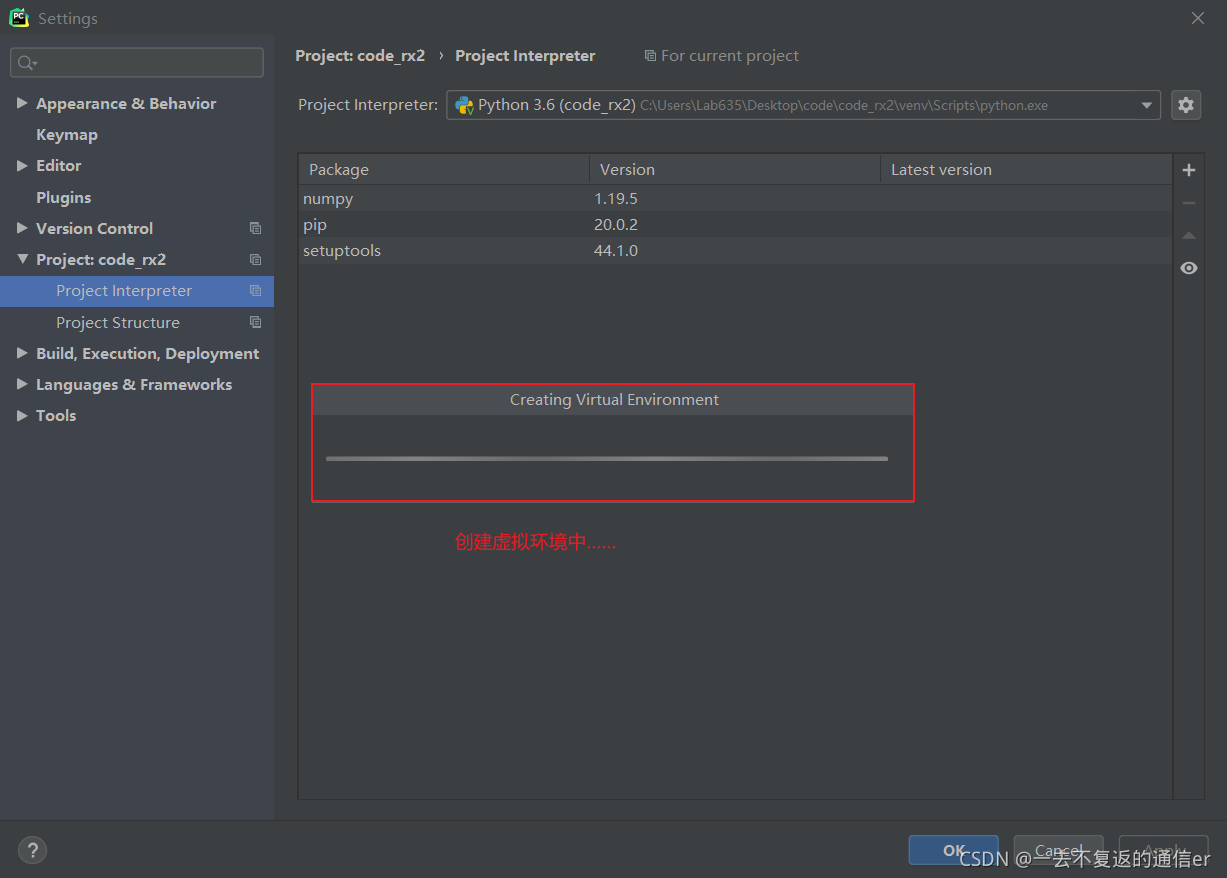Click the Package column header
The height and width of the screenshot is (878, 1227).
point(444,170)
